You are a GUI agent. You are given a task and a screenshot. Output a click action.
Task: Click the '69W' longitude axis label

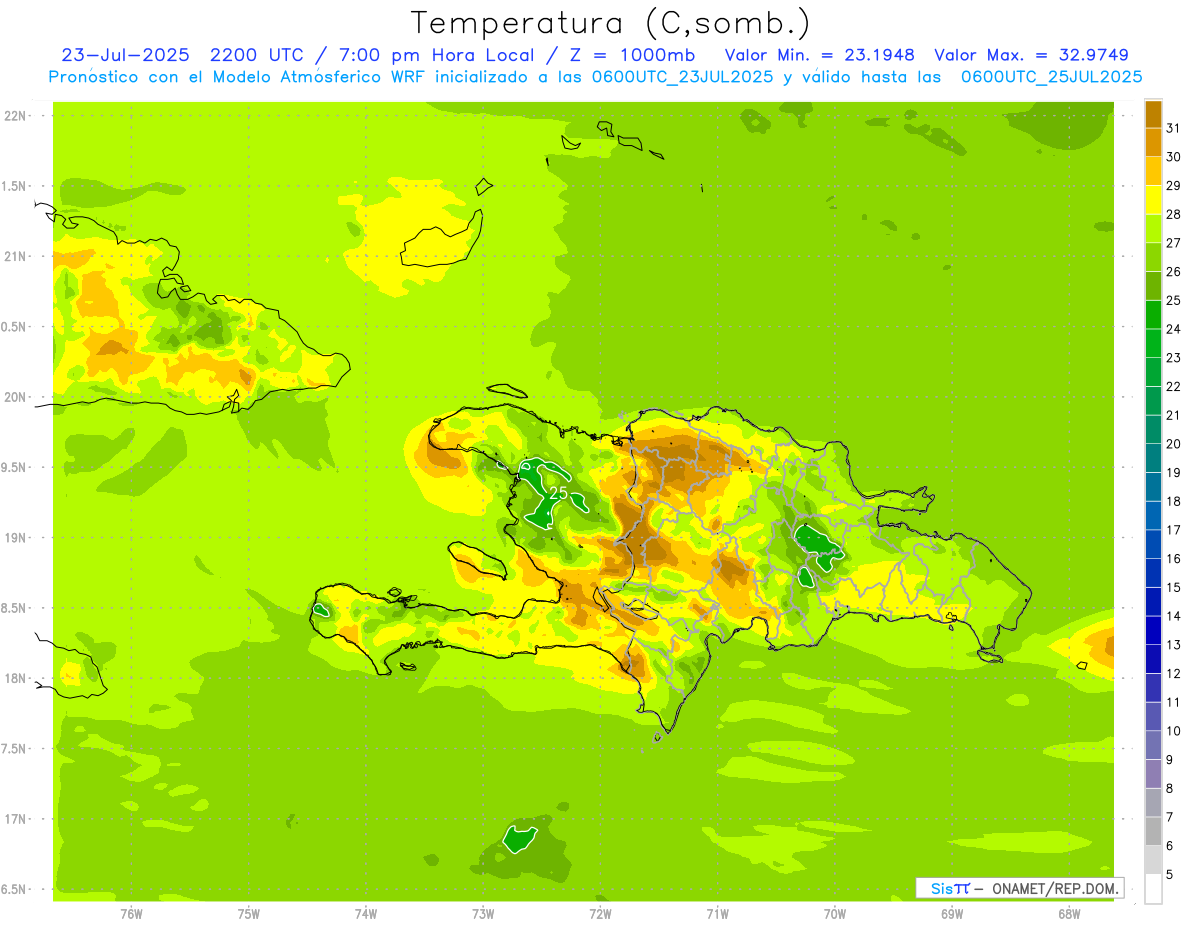point(952,913)
